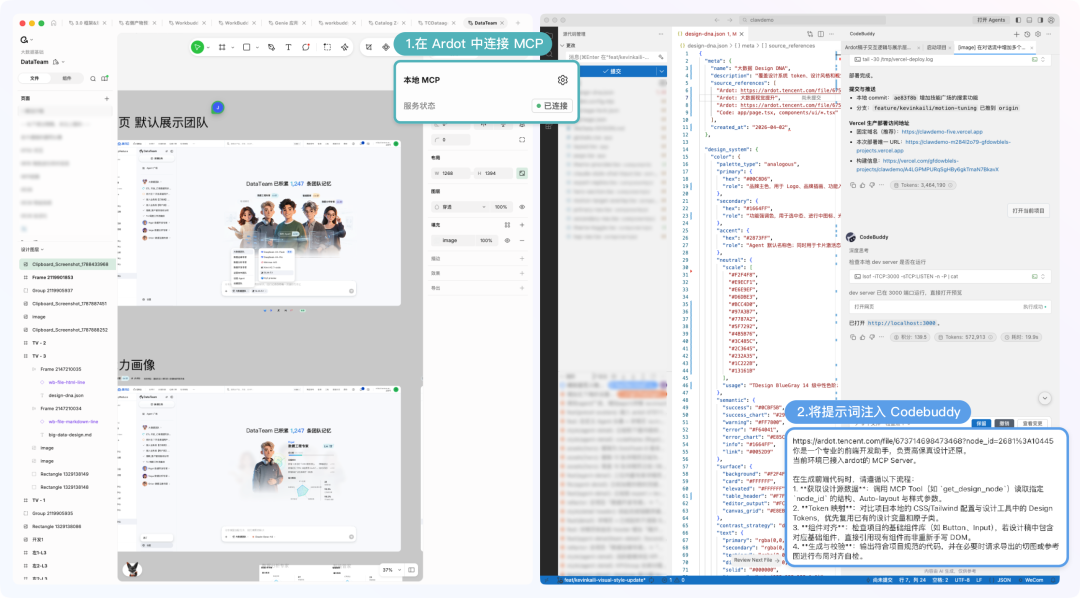Open CodeBuddy chat history clock icon
1080x598 pixels.
point(1027,34)
